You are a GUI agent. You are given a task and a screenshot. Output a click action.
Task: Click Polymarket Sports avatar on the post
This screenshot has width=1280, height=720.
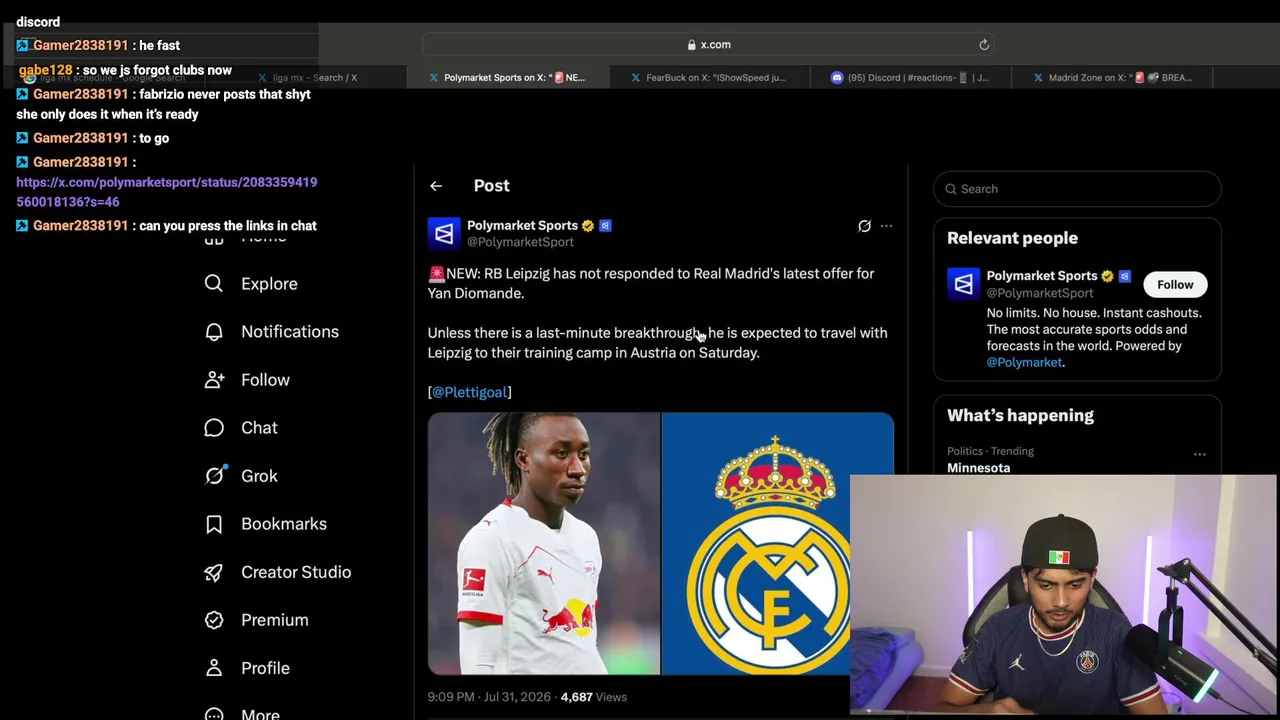click(444, 233)
